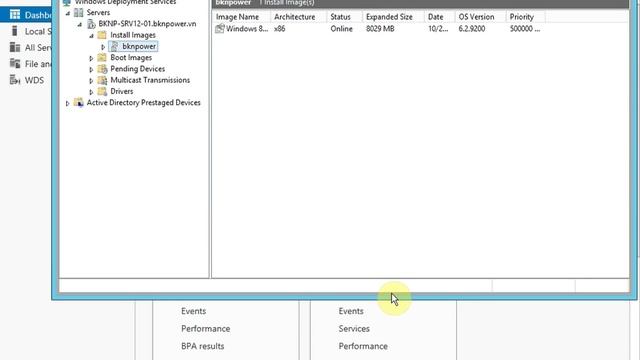The image size is (640, 360).
Task: Click the Windows 8 install image icon
Action: pos(220,29)
